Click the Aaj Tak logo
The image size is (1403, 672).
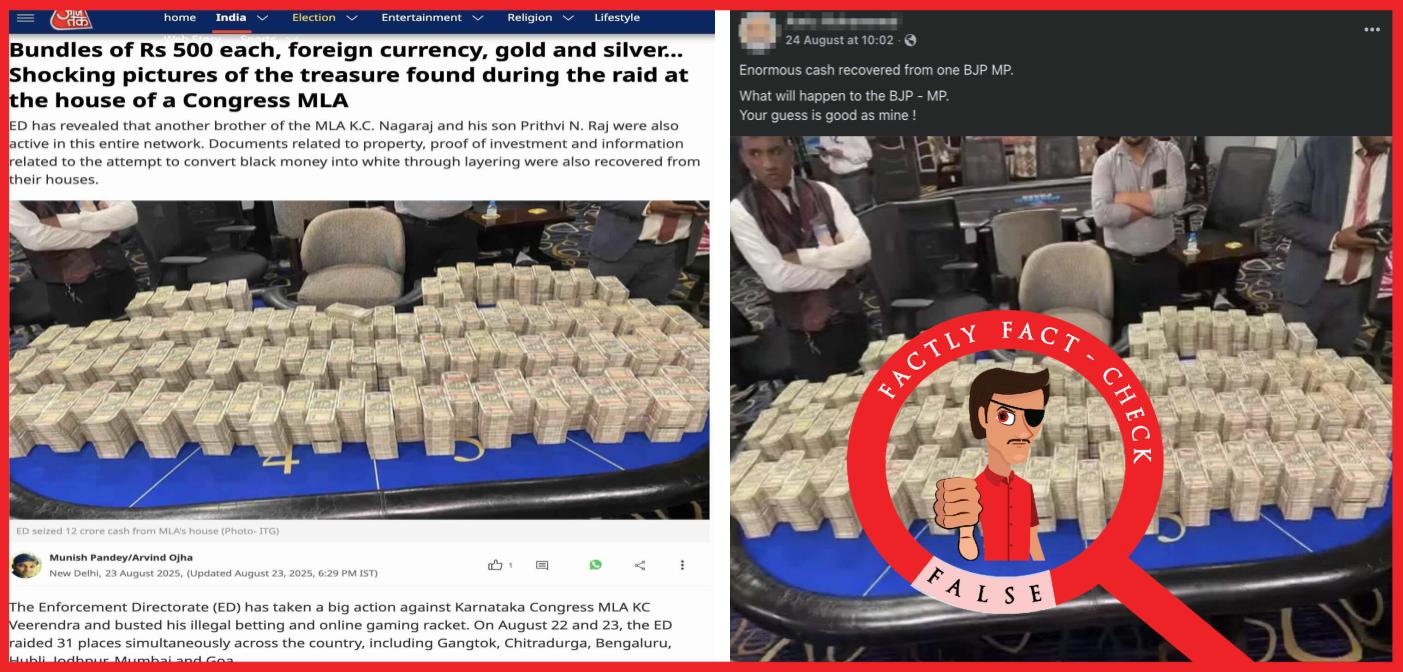coord(71,18)
